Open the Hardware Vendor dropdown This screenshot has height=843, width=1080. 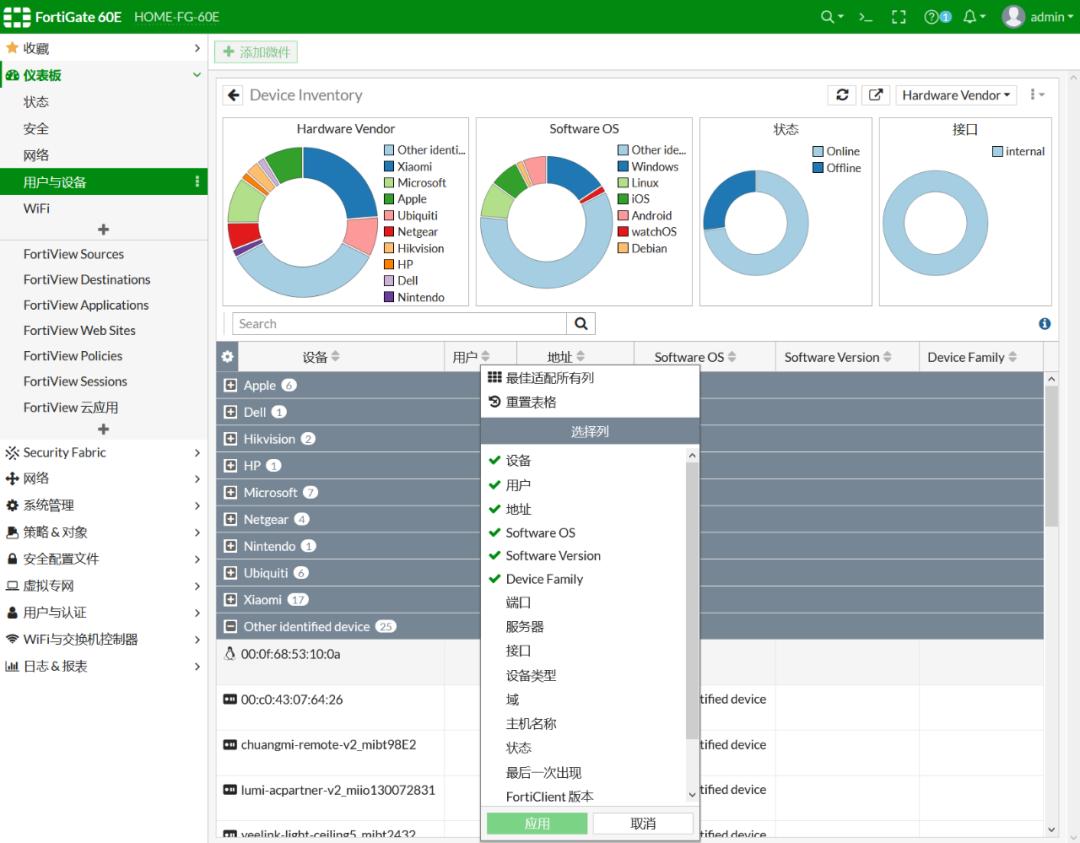(955, 95)
